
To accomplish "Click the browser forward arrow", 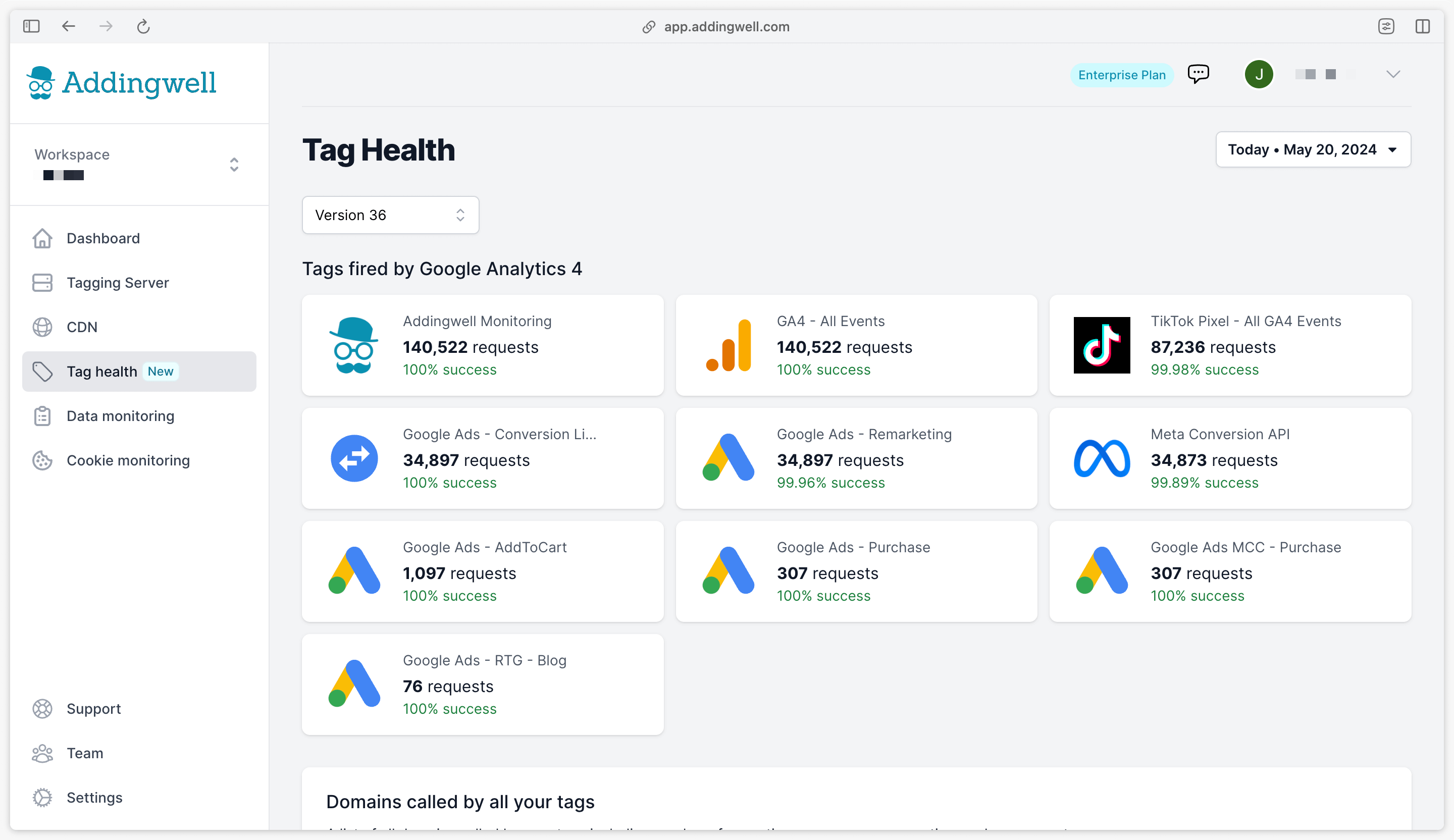I will tap(106, 26).
